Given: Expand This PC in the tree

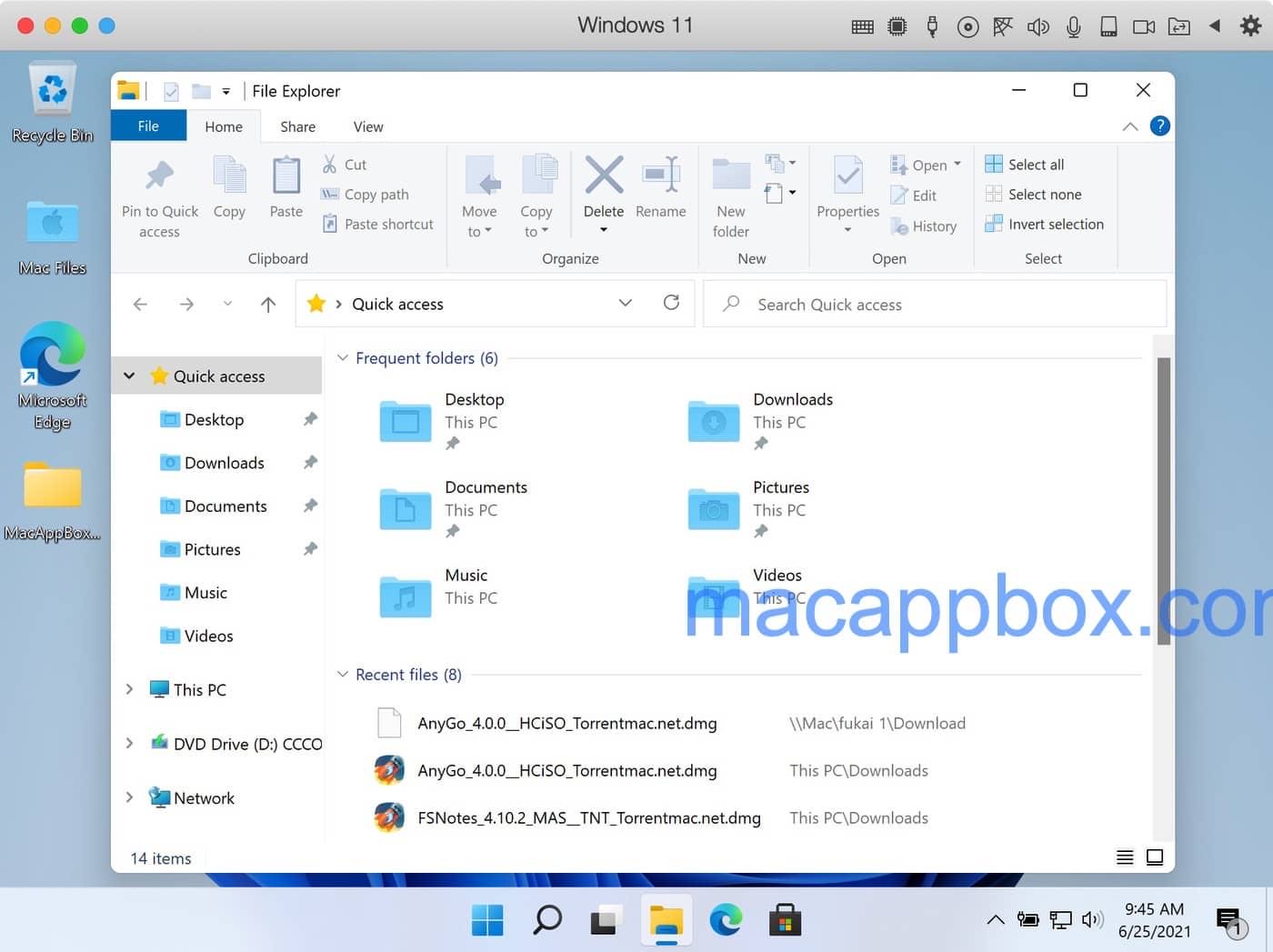Looking at the screenshot, I should (x=129, y=689).
